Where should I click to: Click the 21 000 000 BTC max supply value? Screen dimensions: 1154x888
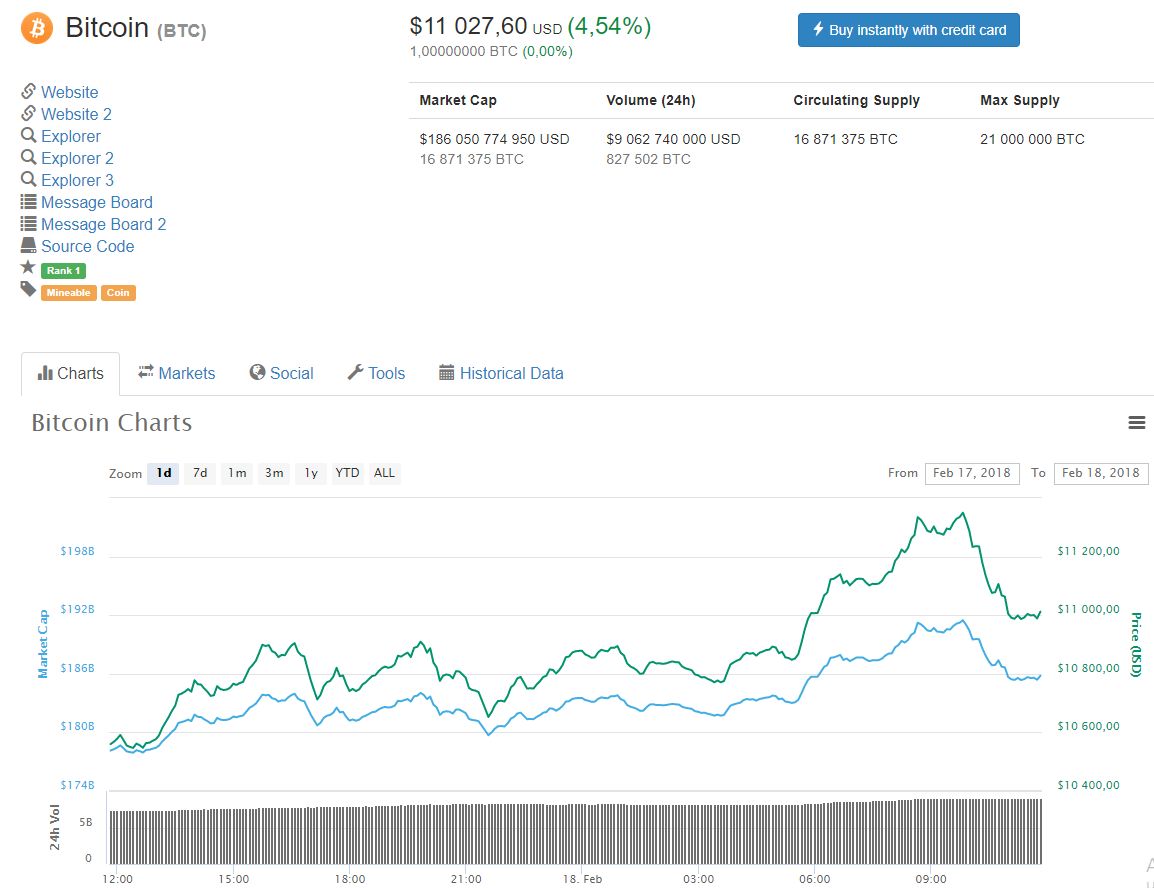pos(1033,139)
